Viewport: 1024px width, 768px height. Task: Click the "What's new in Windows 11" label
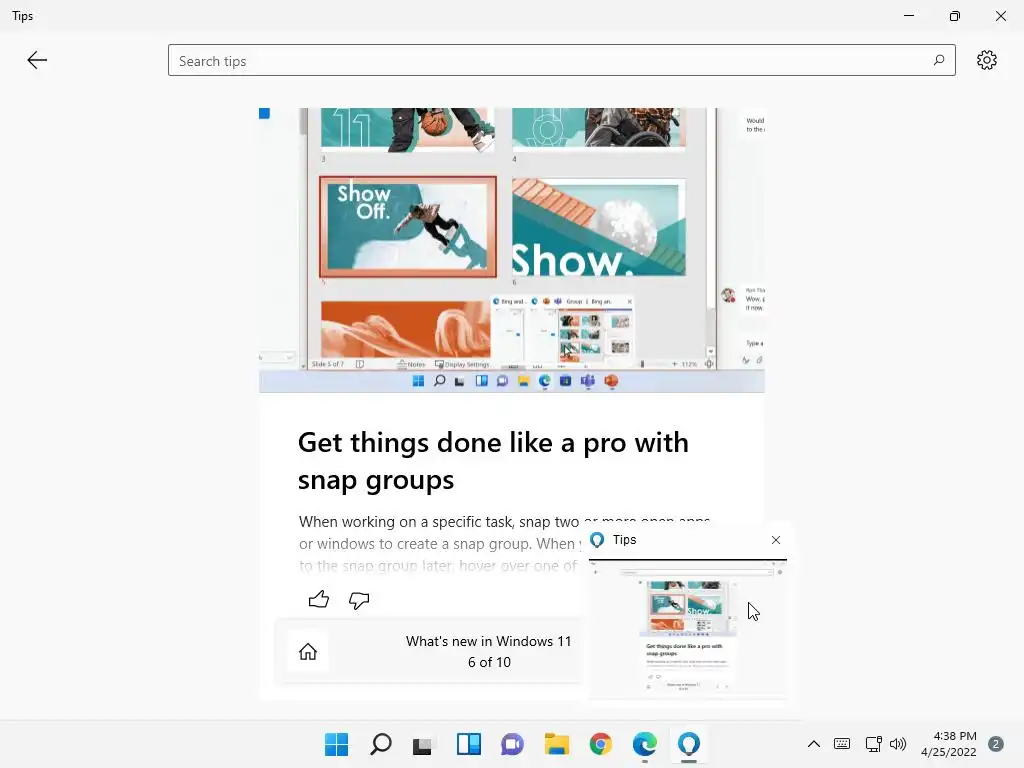click(488, 641)
